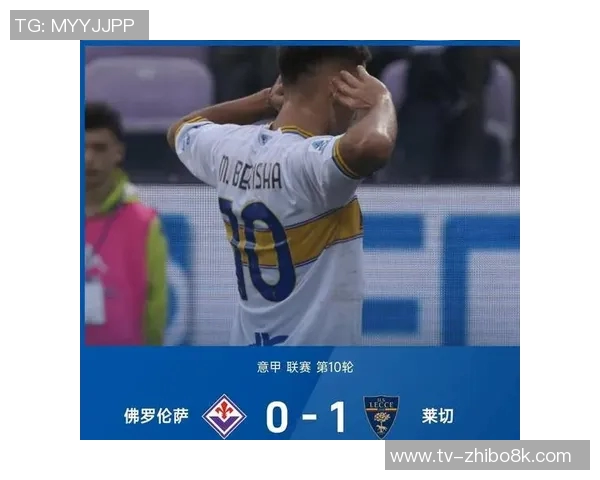Click the lanyard pass on the pink bib
The width and height of the screenshot is (600, 480).
click(x=95, y=301)
